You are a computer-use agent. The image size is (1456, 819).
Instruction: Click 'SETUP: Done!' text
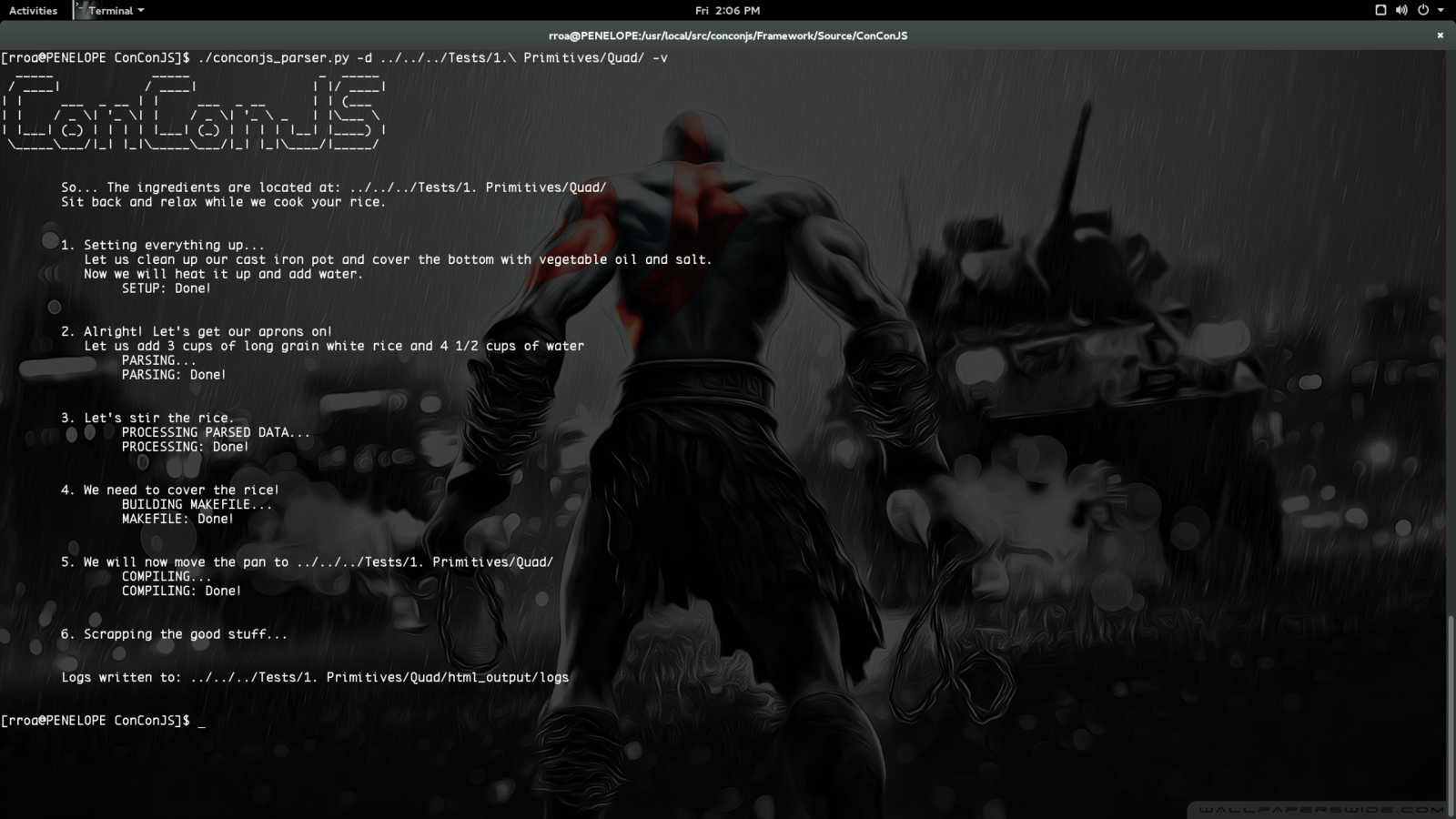tap(167, 288)
